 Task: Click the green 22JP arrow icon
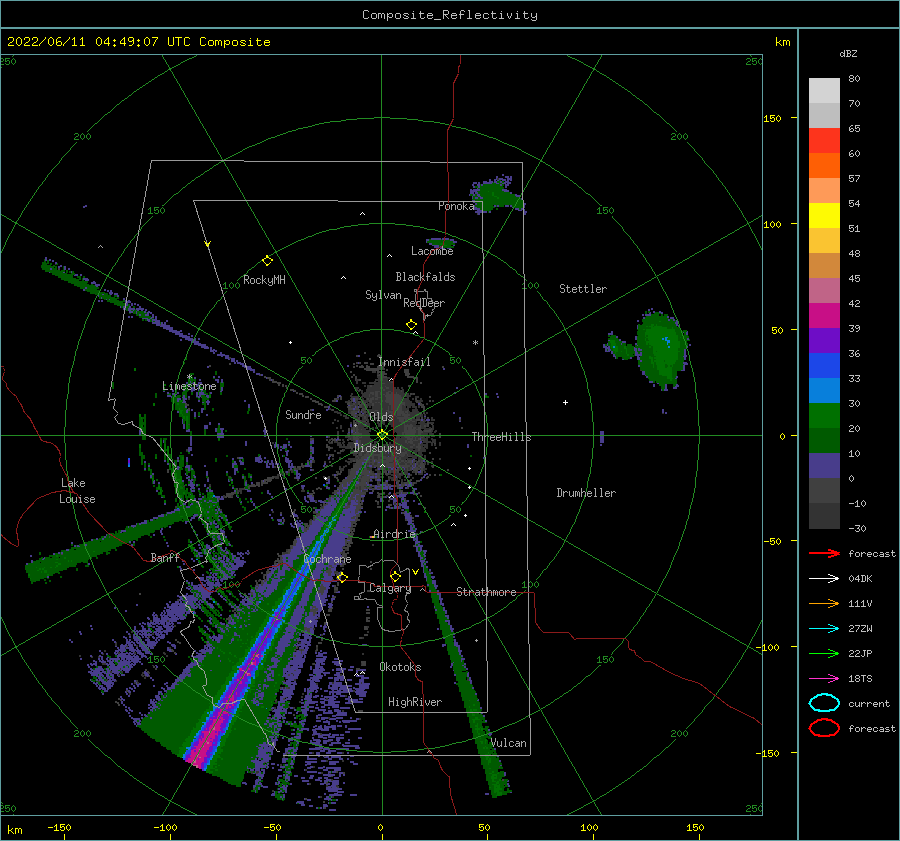point(824,653)
